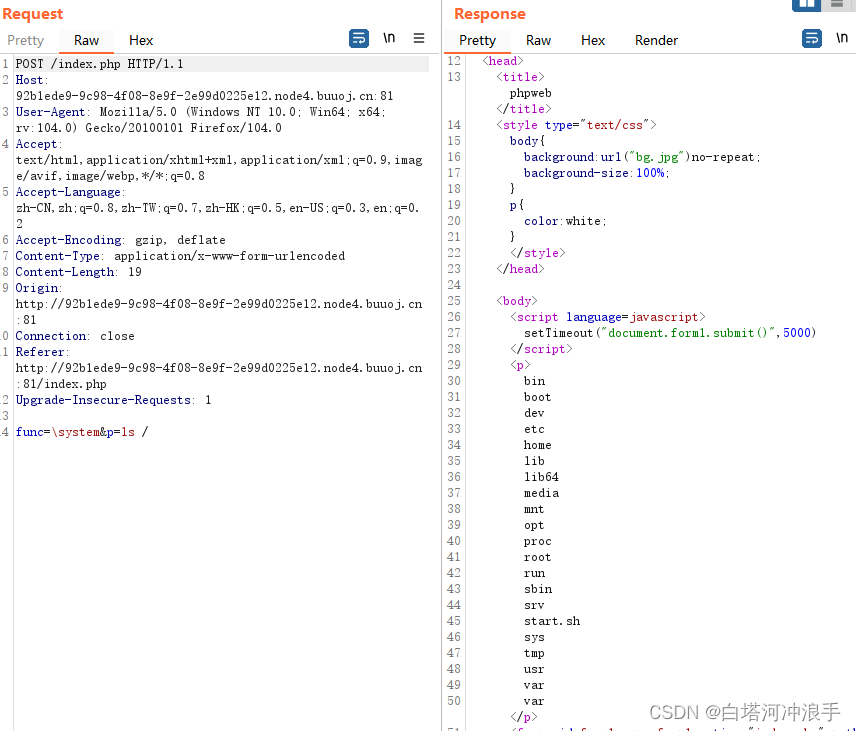
Task: Click the 'etc' directory line in response
Action: click(534, 429)
